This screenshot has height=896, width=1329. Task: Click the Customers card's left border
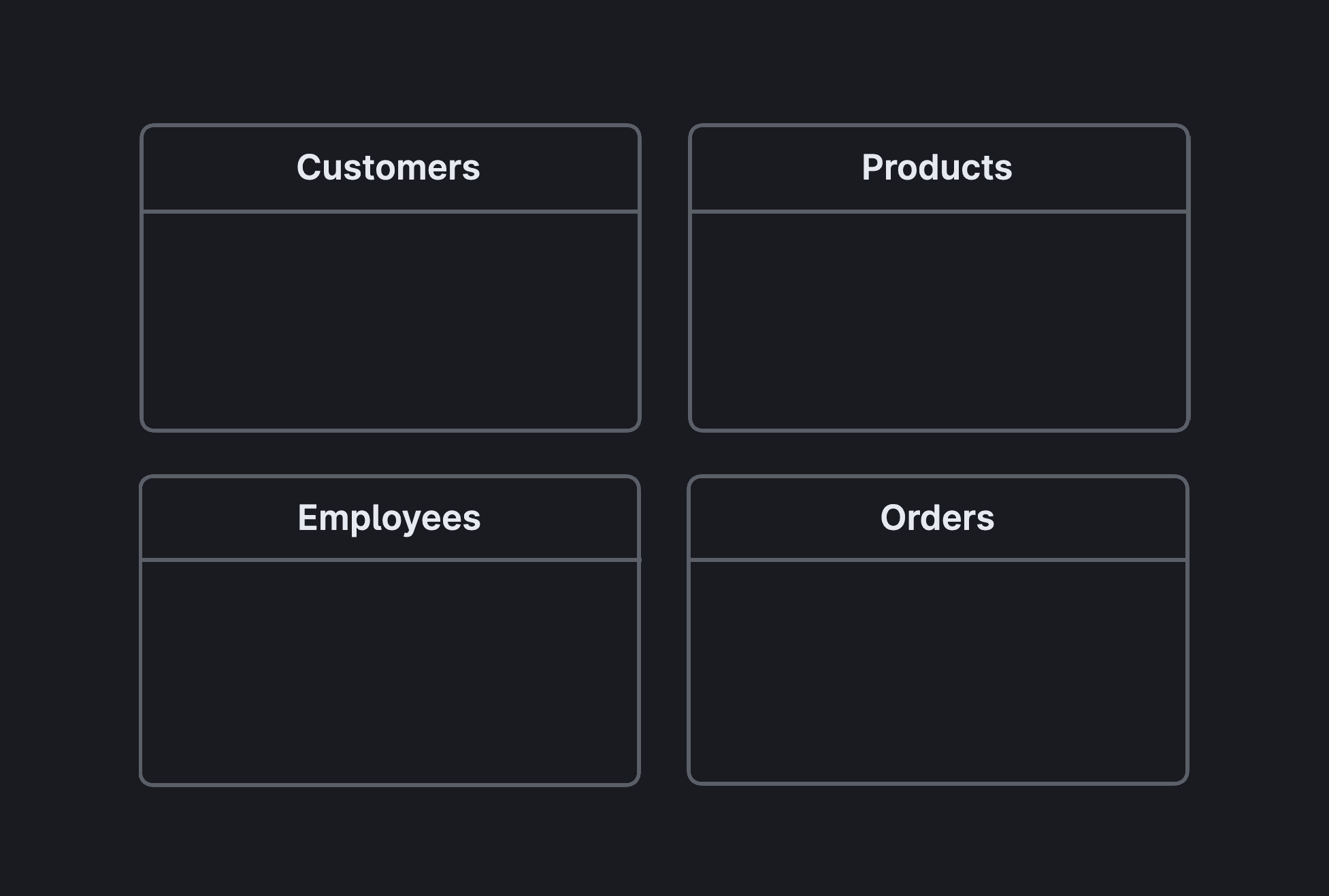point(142,306)
